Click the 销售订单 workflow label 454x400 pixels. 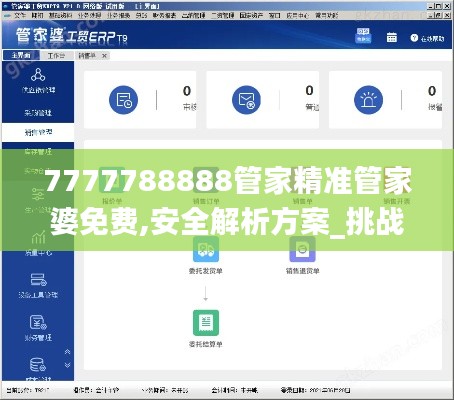point(206,201)
